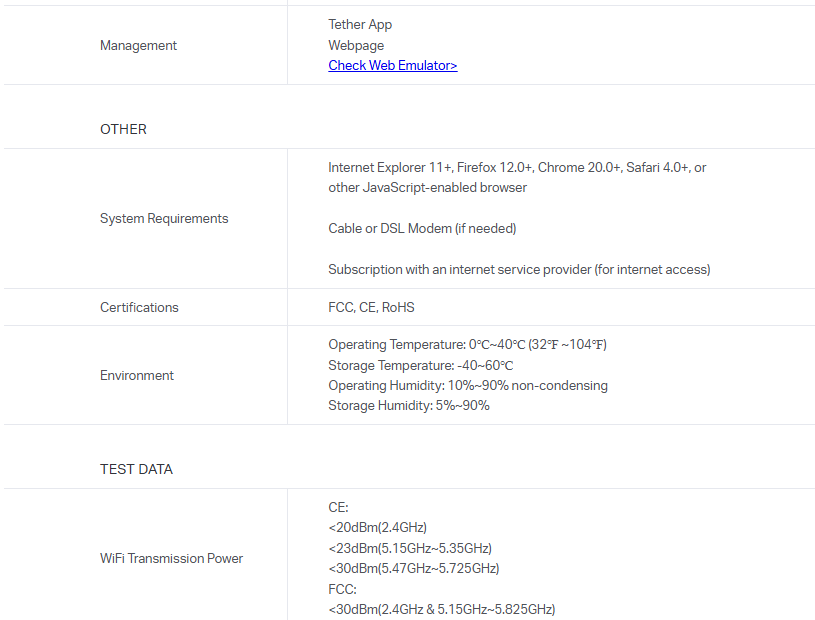Click the Storage Humidity line
Viewport: 815px width, 620px height.
click(408, 405)
